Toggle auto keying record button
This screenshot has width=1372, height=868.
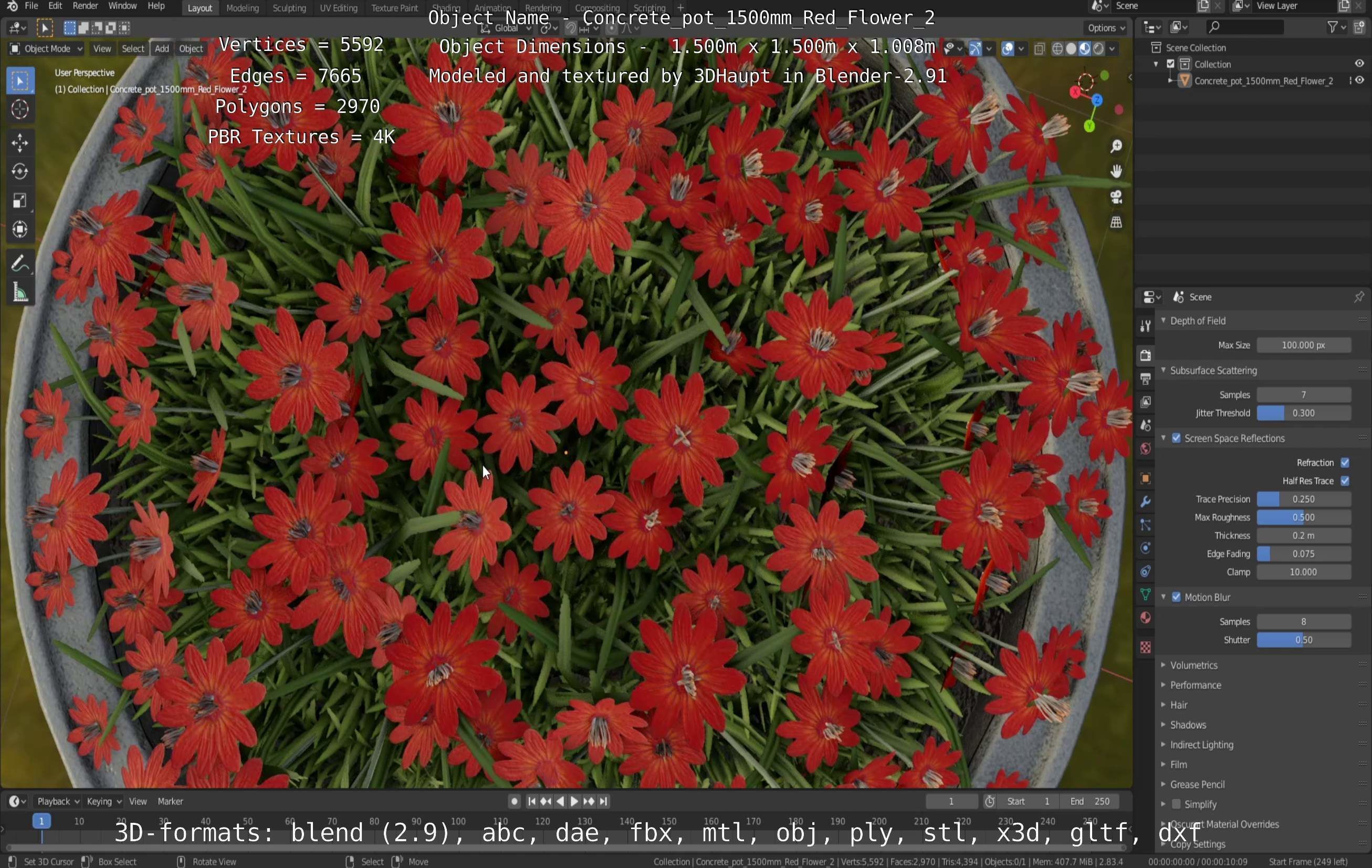[514, 801]
